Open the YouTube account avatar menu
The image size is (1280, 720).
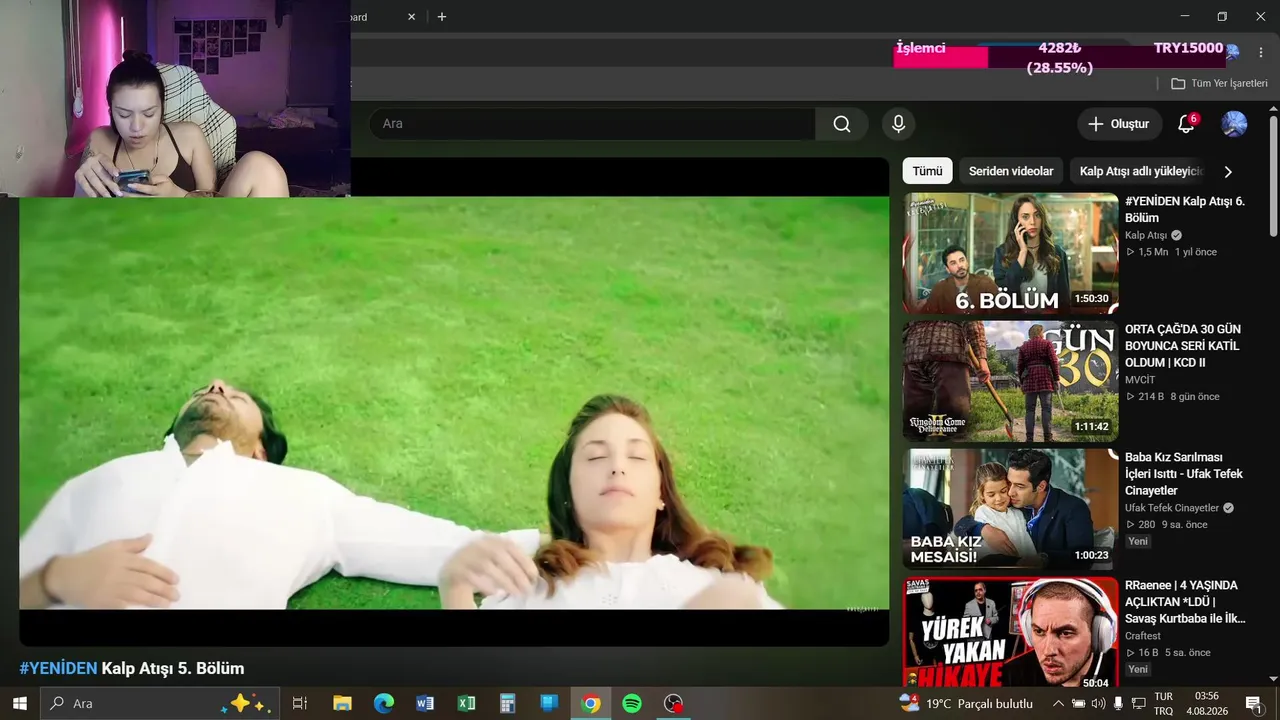pos(1234,124)
